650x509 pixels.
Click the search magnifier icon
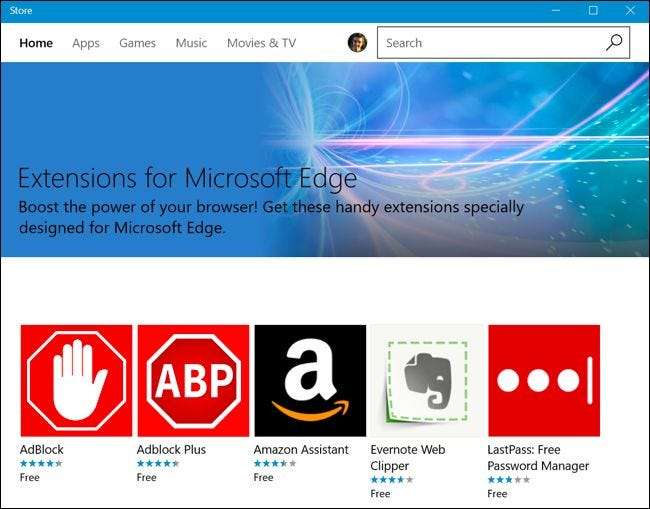pyautogui.click(x=614, y=42)
